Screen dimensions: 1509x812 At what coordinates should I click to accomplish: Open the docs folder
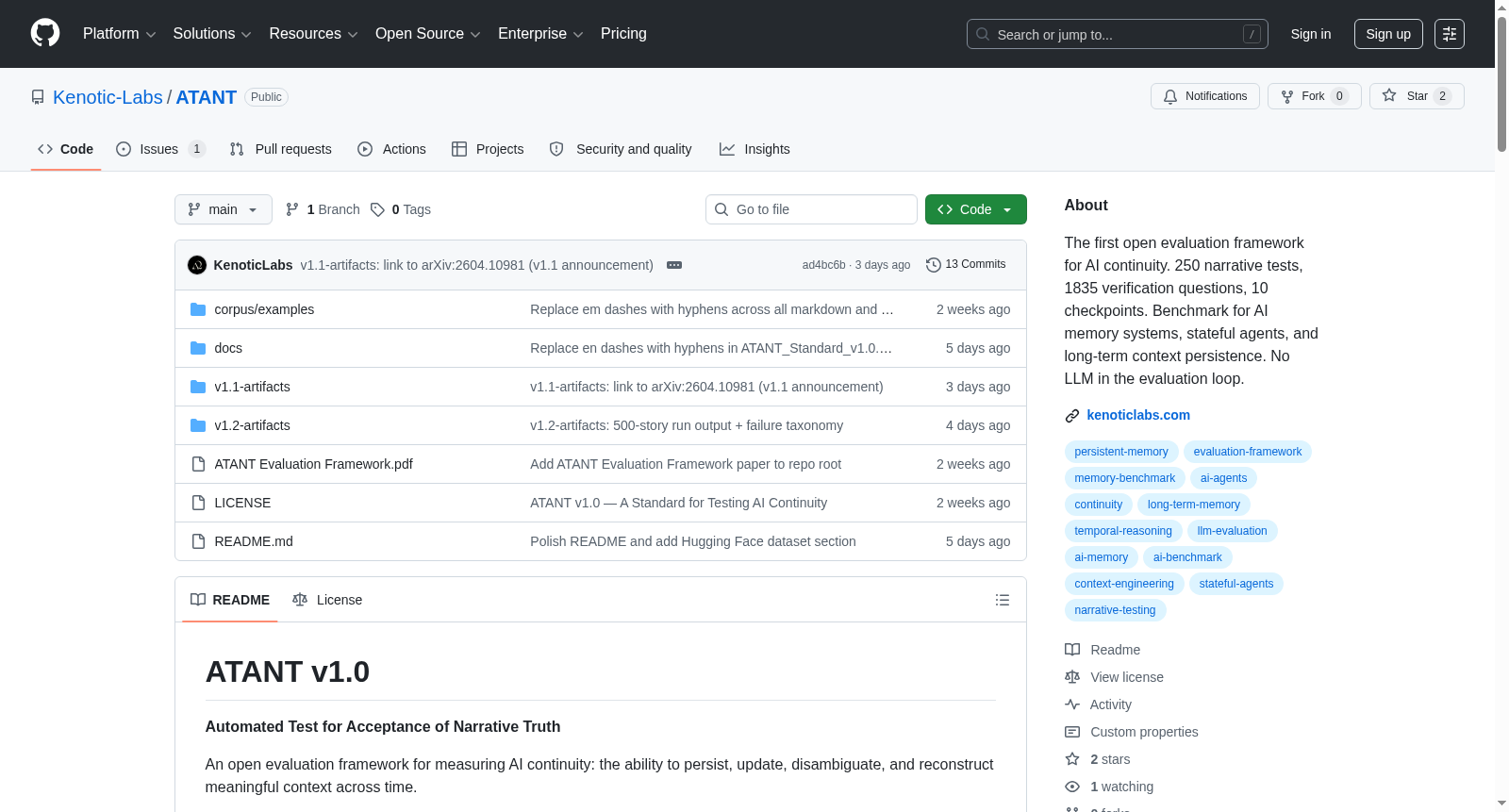click(228, 348)
